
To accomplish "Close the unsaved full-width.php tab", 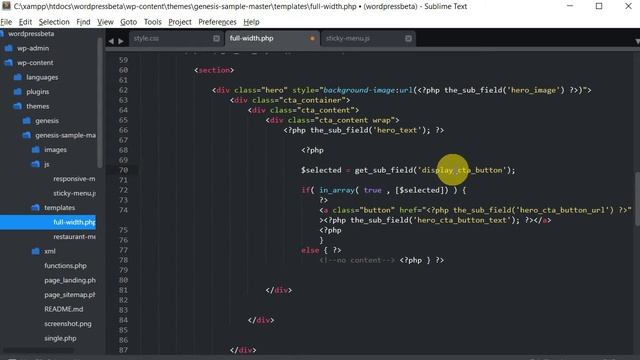I will [x=312, y=38].
